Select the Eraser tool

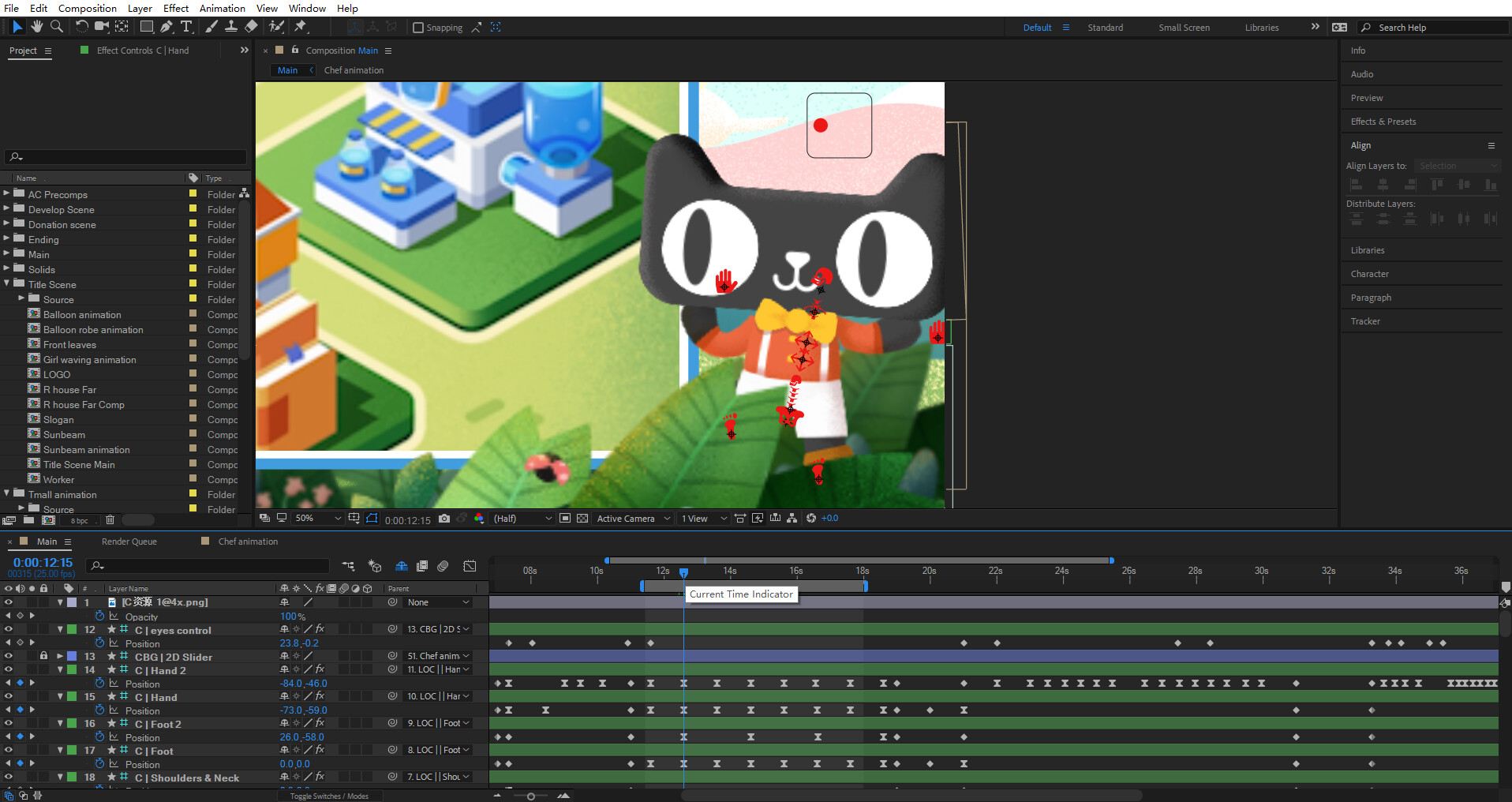point(251,27)
